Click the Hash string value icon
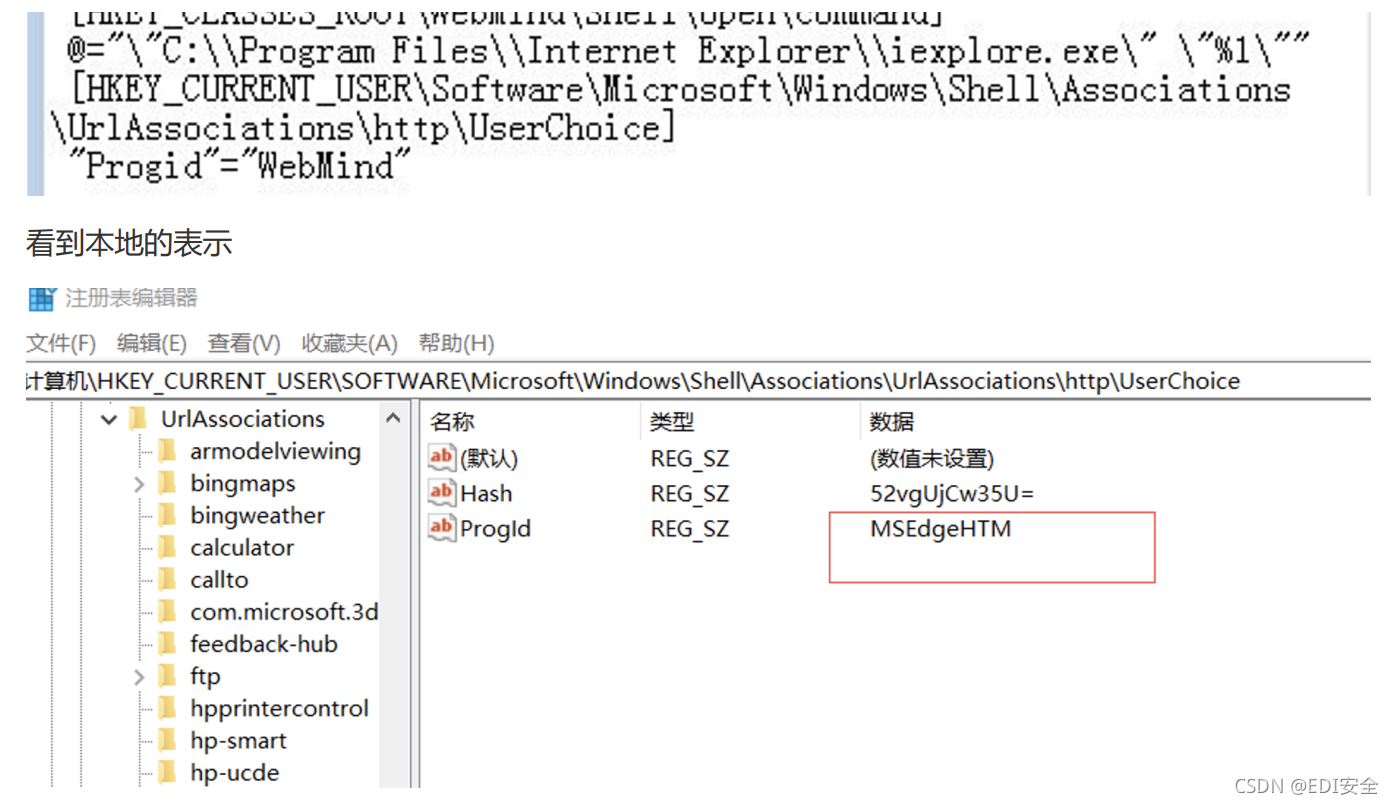 [x=441, y=492]
